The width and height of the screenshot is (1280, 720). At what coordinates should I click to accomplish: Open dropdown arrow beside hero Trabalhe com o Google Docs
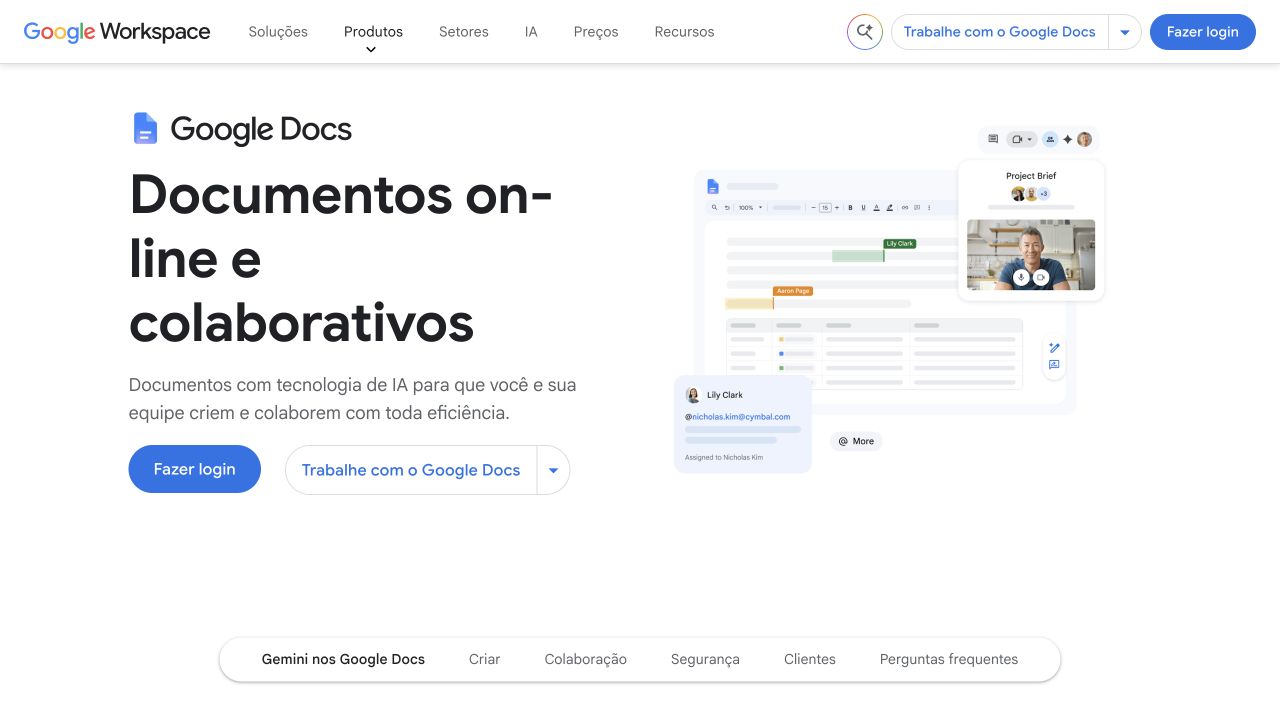tap(553, 470)
